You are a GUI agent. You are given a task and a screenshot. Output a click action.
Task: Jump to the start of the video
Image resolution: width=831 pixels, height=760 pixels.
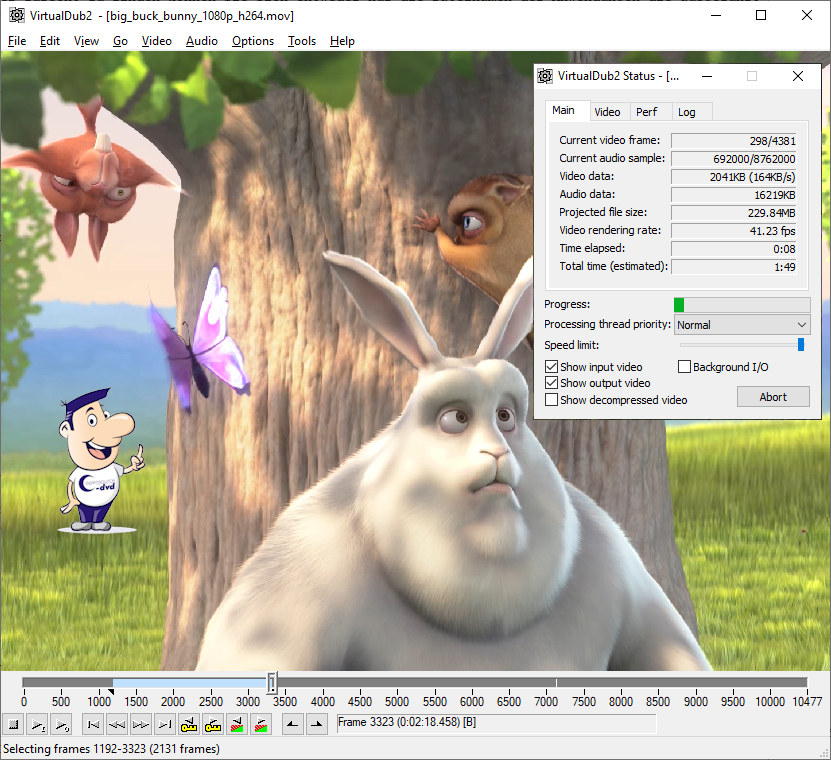(x=93, y=724)
